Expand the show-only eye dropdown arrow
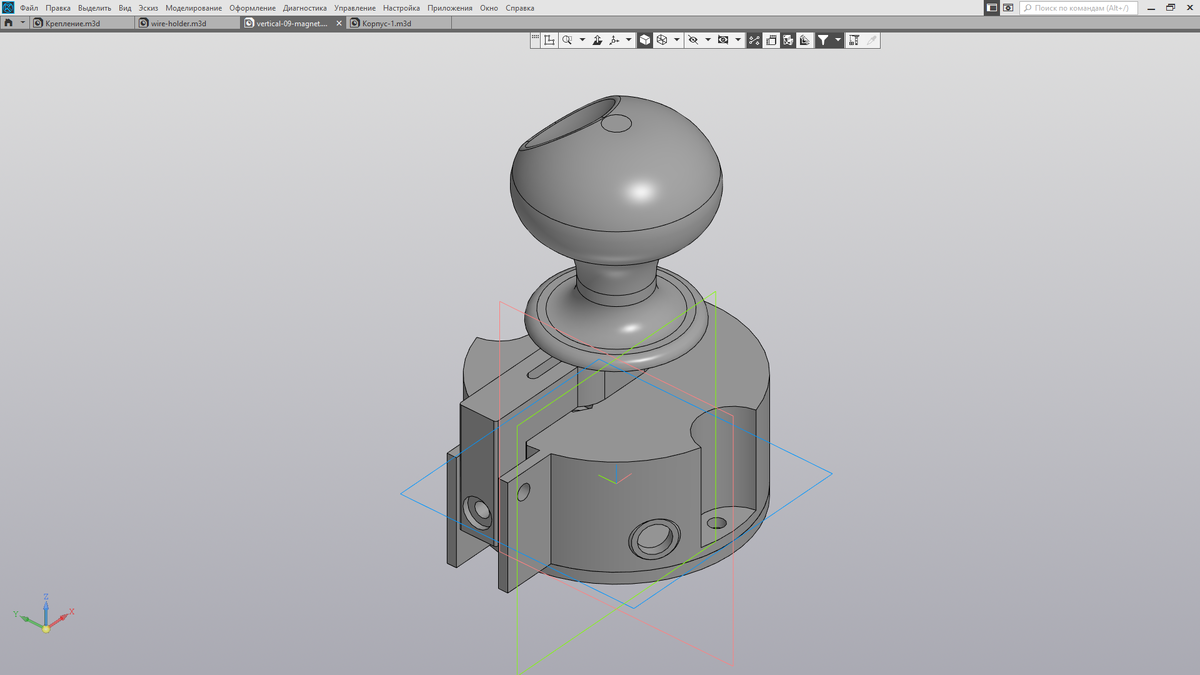This screenshot has height=675, width=1200. pyautogui.click(x=738, y=40)
